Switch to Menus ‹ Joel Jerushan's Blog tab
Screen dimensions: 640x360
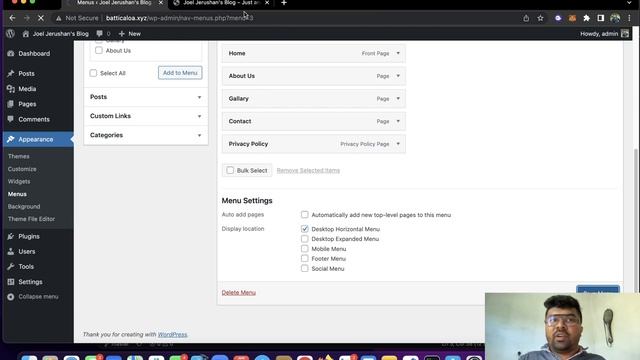point(114,3)
